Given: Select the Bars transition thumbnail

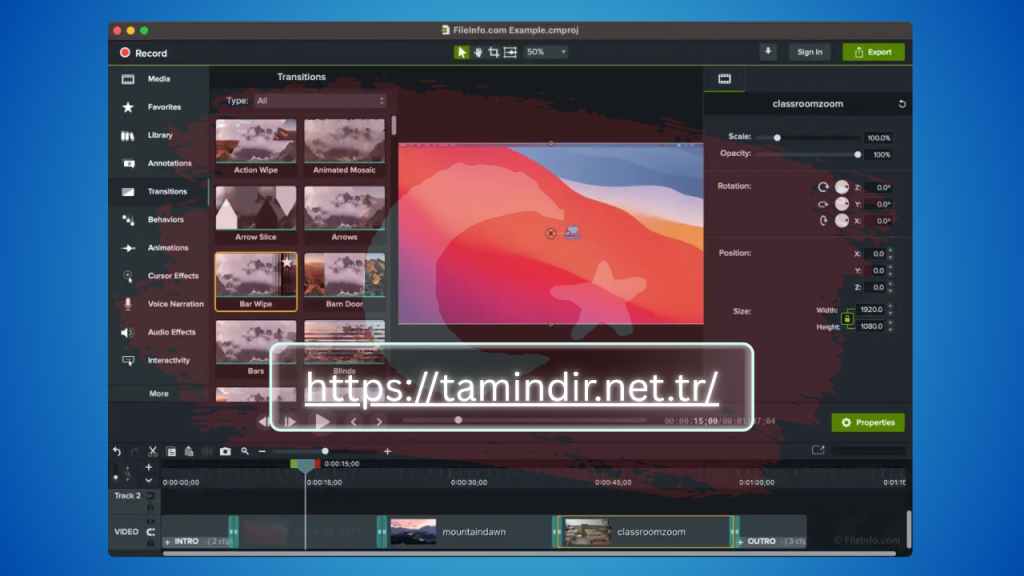Looking at the screenshot, I should pos(255,342).
